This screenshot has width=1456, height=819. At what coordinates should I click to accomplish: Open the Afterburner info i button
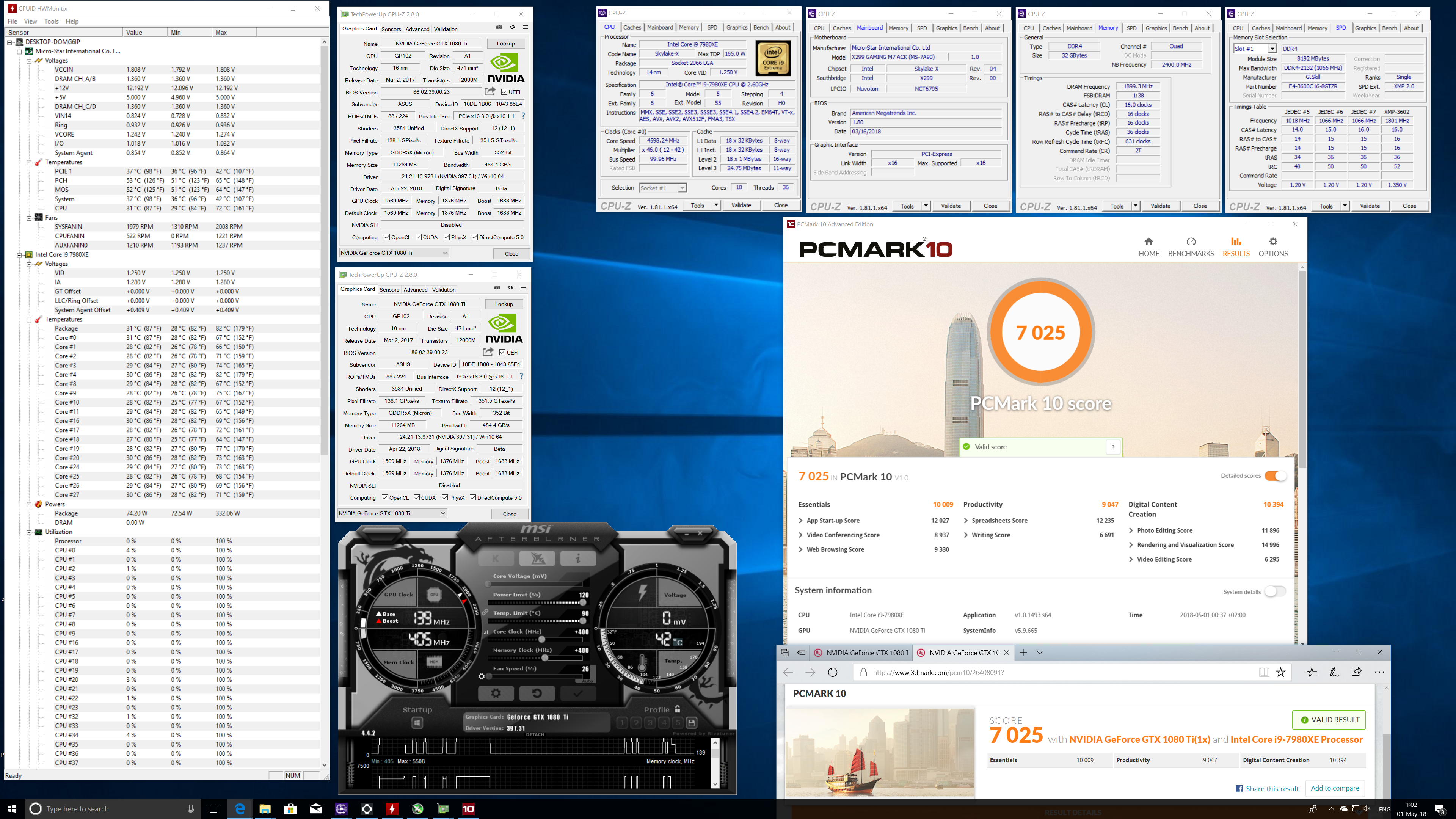coord(577,559)
